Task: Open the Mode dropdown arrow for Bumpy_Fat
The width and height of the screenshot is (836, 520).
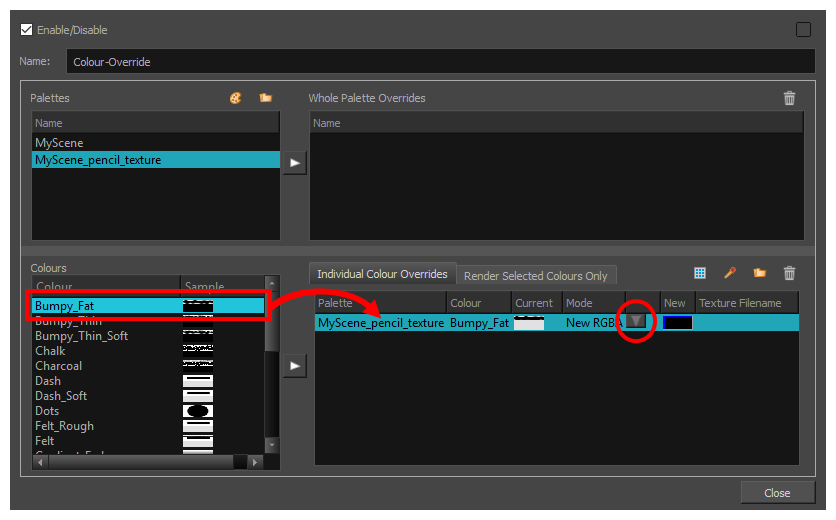Action: coord(636,322)
